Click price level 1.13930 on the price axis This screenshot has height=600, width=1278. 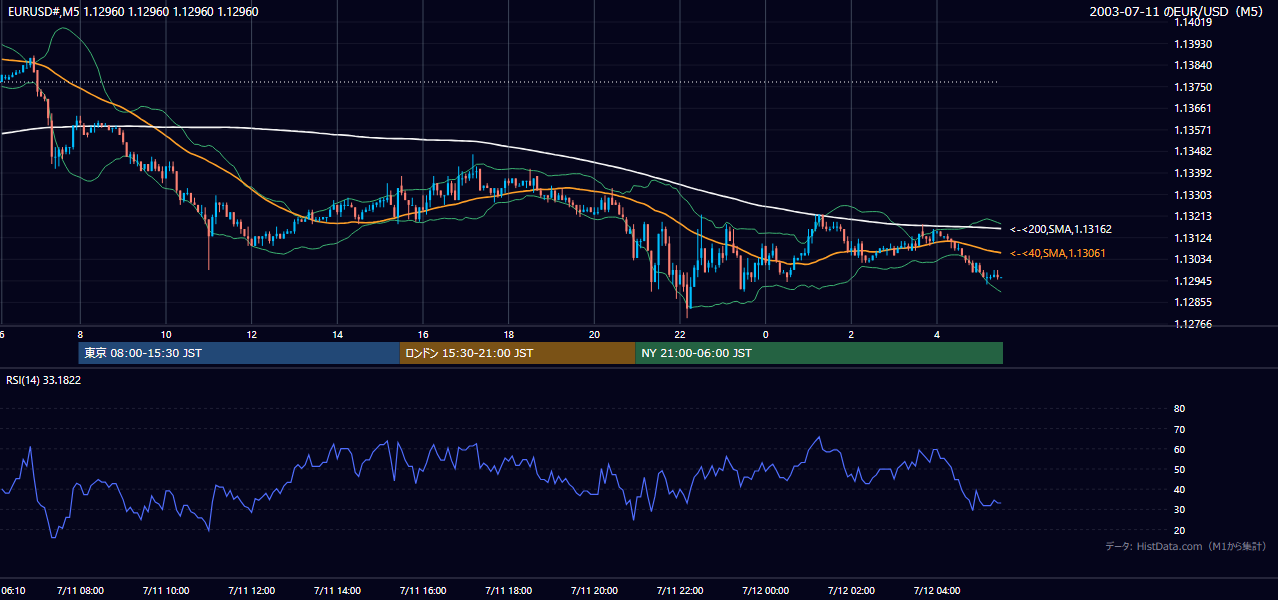tap(1192, 44)
